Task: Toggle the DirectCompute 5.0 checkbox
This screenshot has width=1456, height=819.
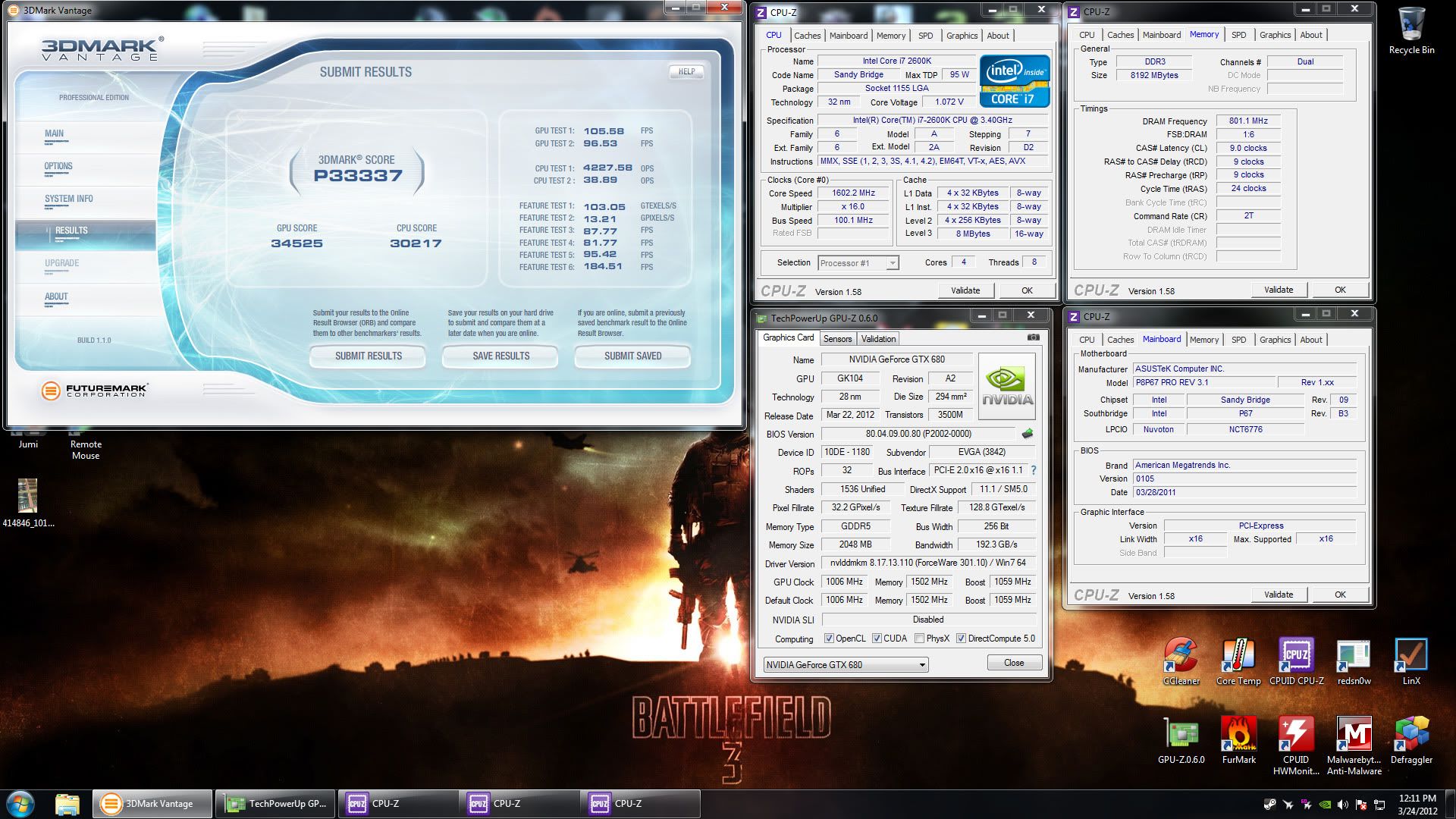Action: pyautogui.click(x=961, y=639)
